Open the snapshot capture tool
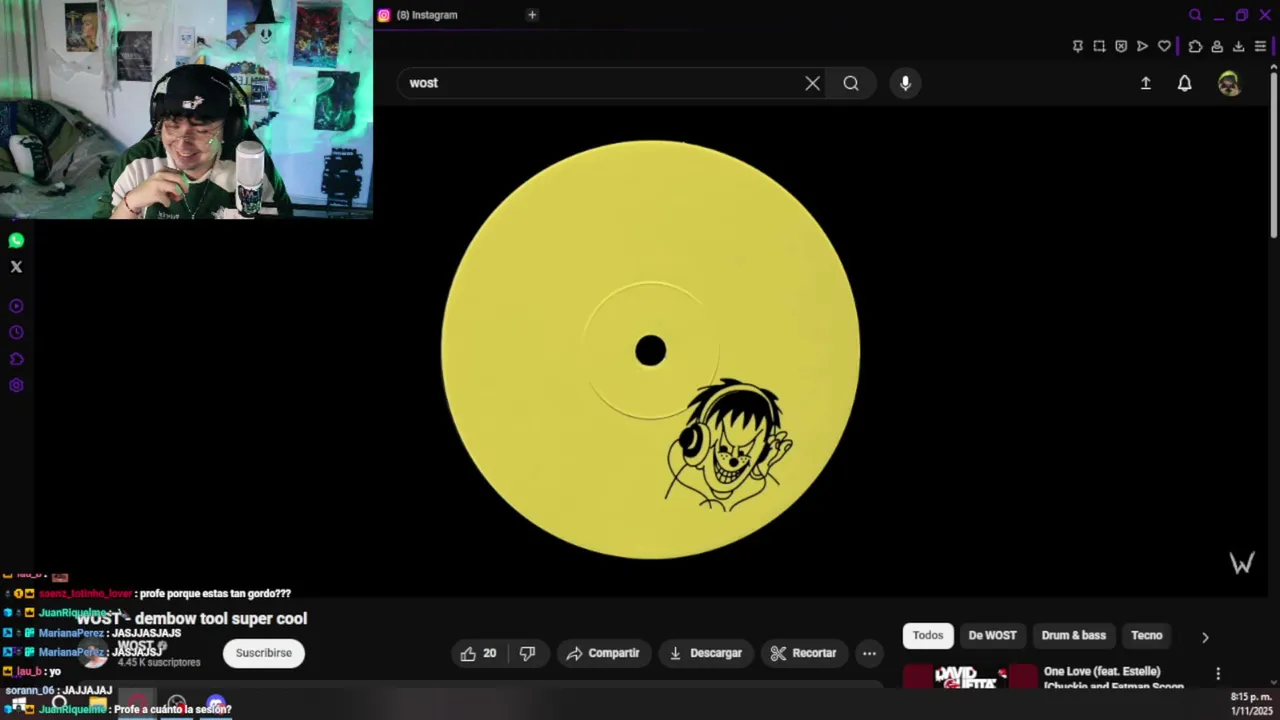1280x720 pixels. coord(1099,46)
